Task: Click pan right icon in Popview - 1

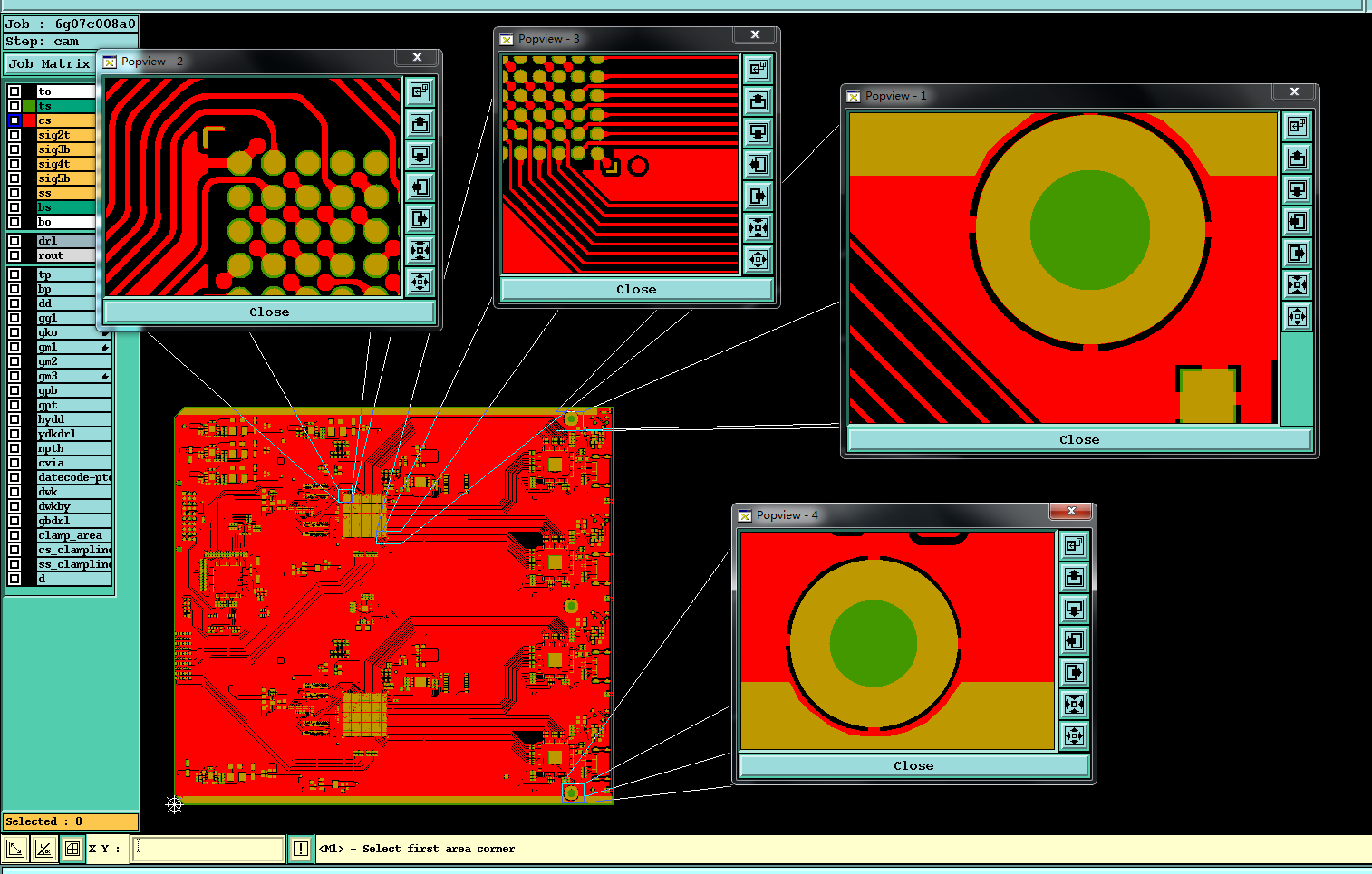Action: pos(1297,253)
